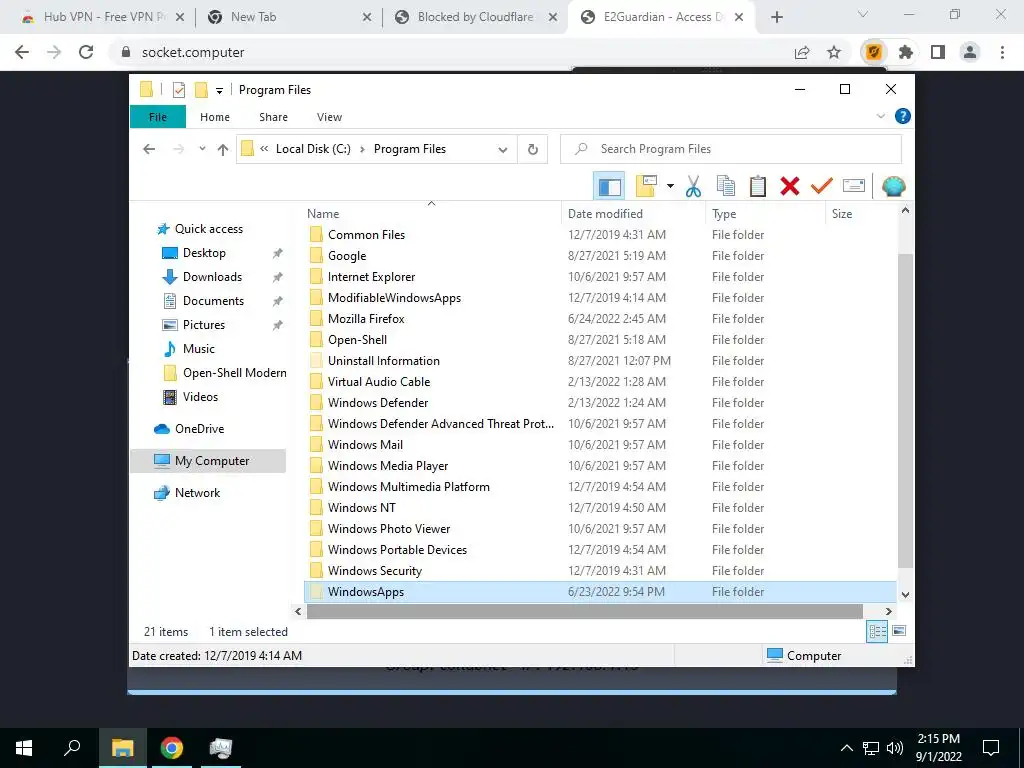Click the Cut scissors icon

tap(693, 187)
